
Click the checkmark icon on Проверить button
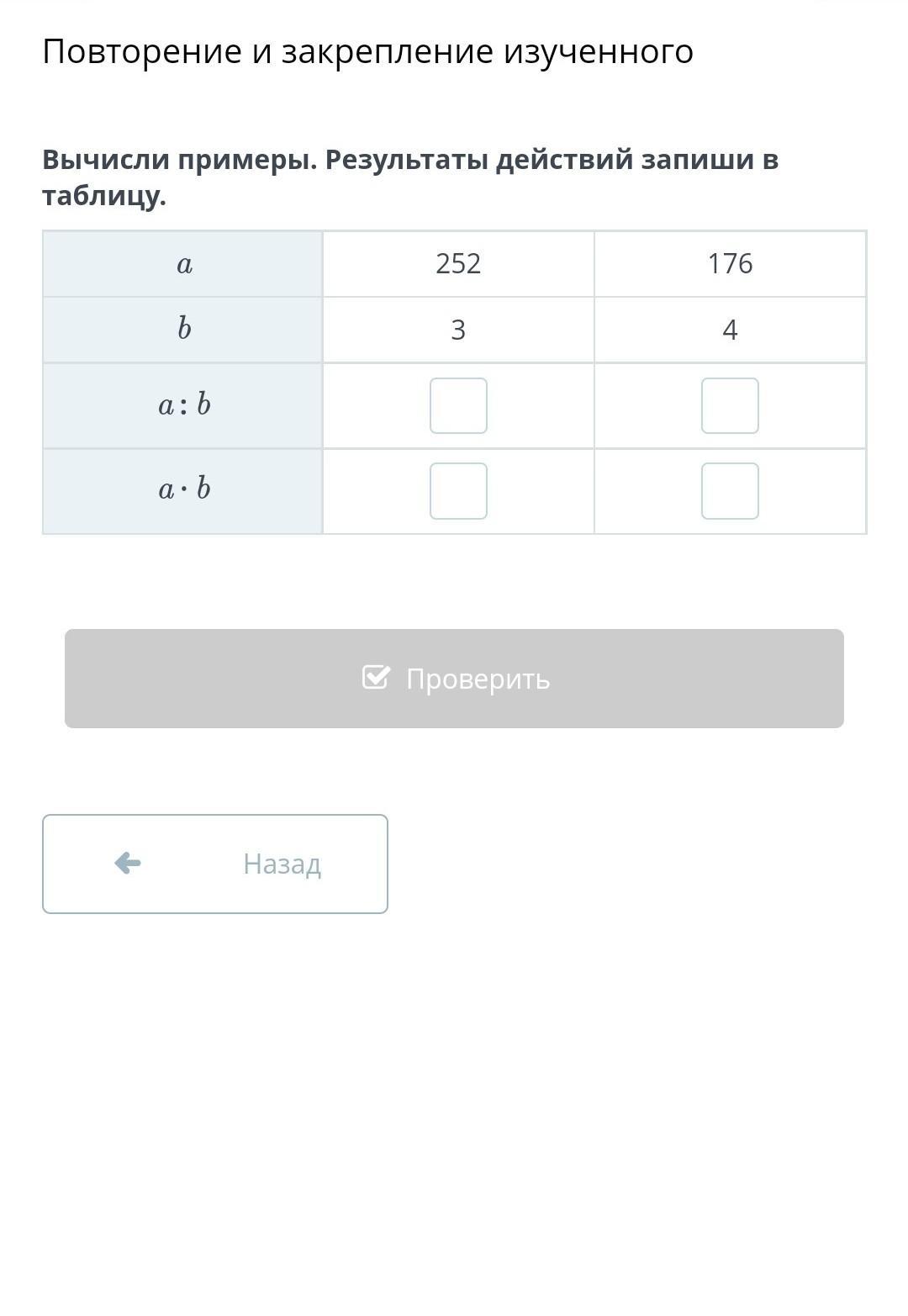click(376, 677)
